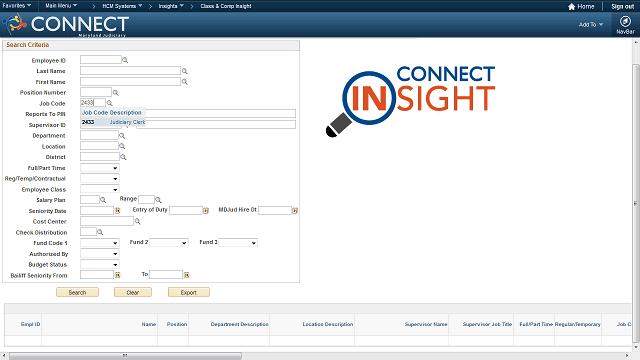Open the Entry of Duty calendar picker
The width and height of the screenshot is (640, 360).
coord(206,211)
